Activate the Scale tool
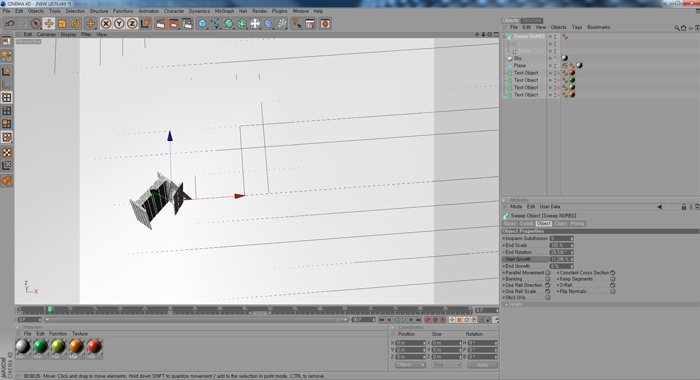Image resolution: width=700 pixels, height=380 pixels. coord(62,24)
